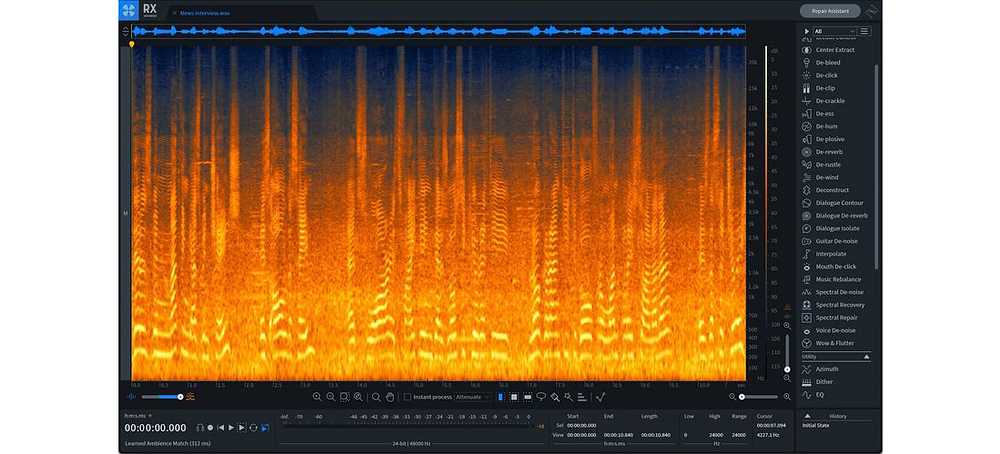1000x454 pixels.
Task: Select the Lasso selection tool
Action: [541, 397]
